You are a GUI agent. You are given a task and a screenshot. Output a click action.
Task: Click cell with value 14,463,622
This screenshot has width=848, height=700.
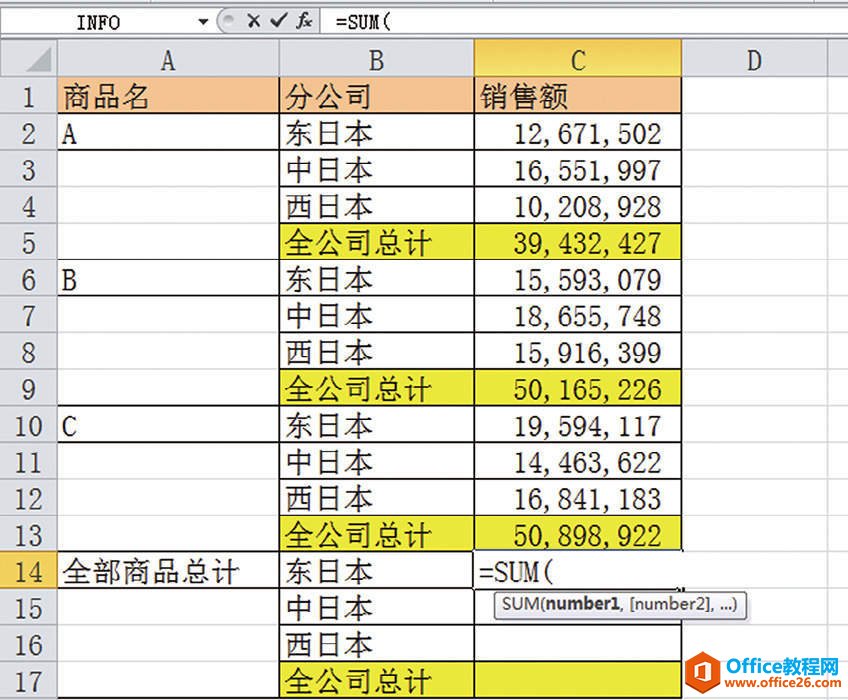[x=578, y=461]
